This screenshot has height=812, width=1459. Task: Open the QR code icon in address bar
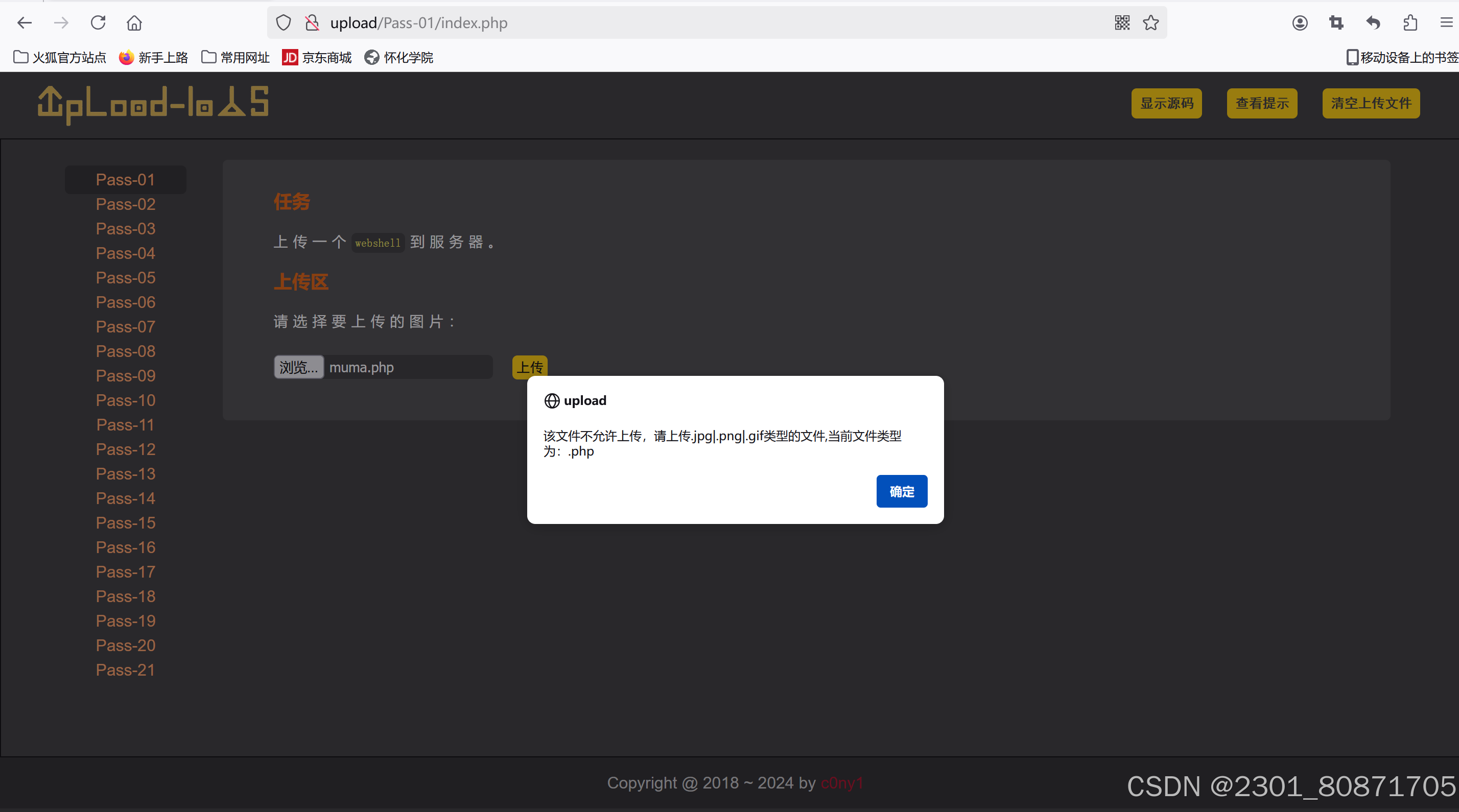point(1121,22)
